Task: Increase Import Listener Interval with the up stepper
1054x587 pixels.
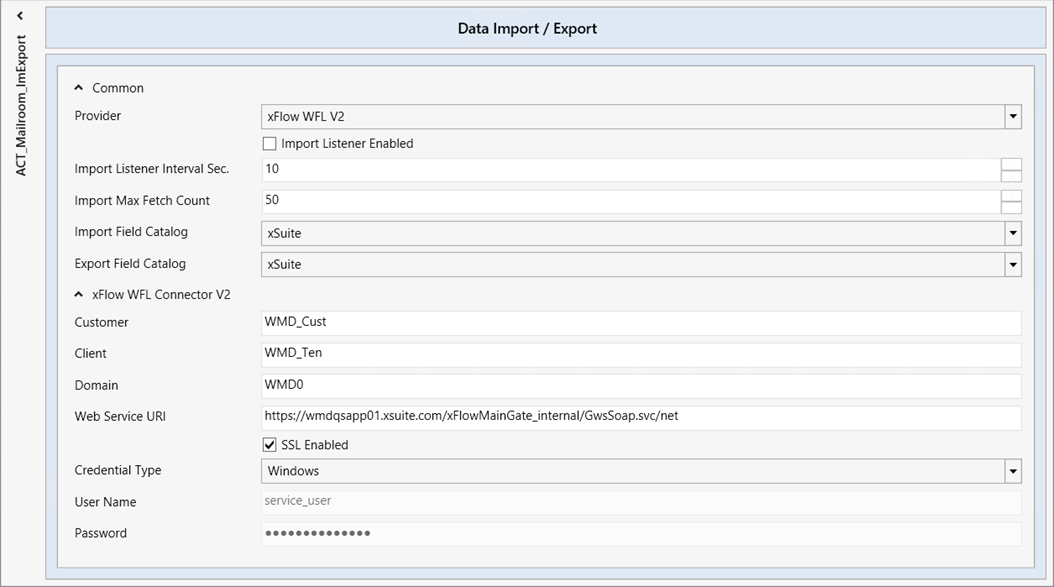Action: pyautogui.click(x=1012, y=163)
